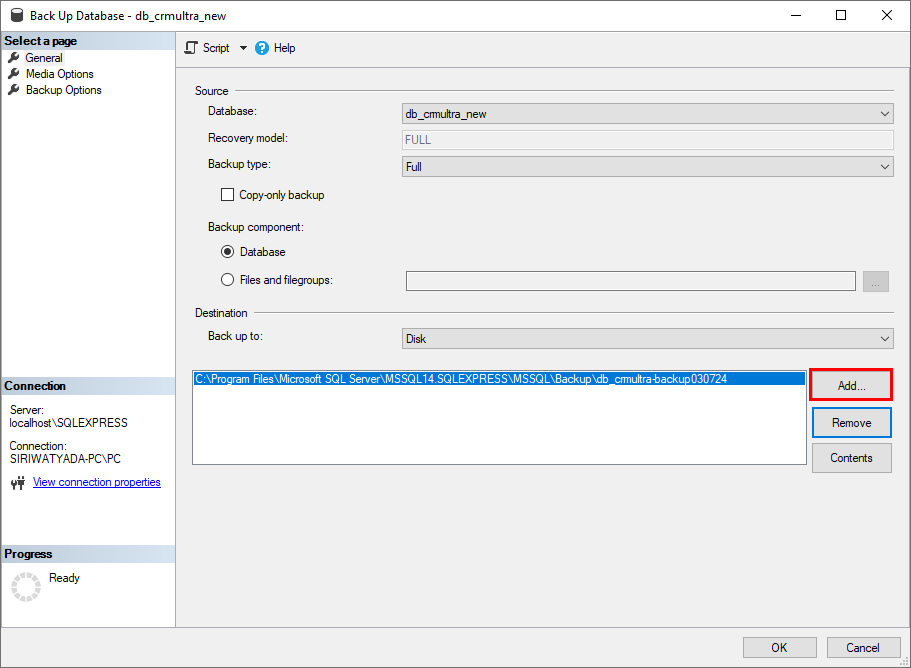Open View connection properties link

(x=96, y=482)
